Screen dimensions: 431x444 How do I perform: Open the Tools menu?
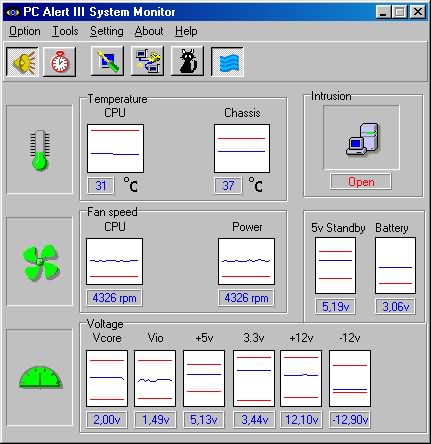click(x=65, y=31)
